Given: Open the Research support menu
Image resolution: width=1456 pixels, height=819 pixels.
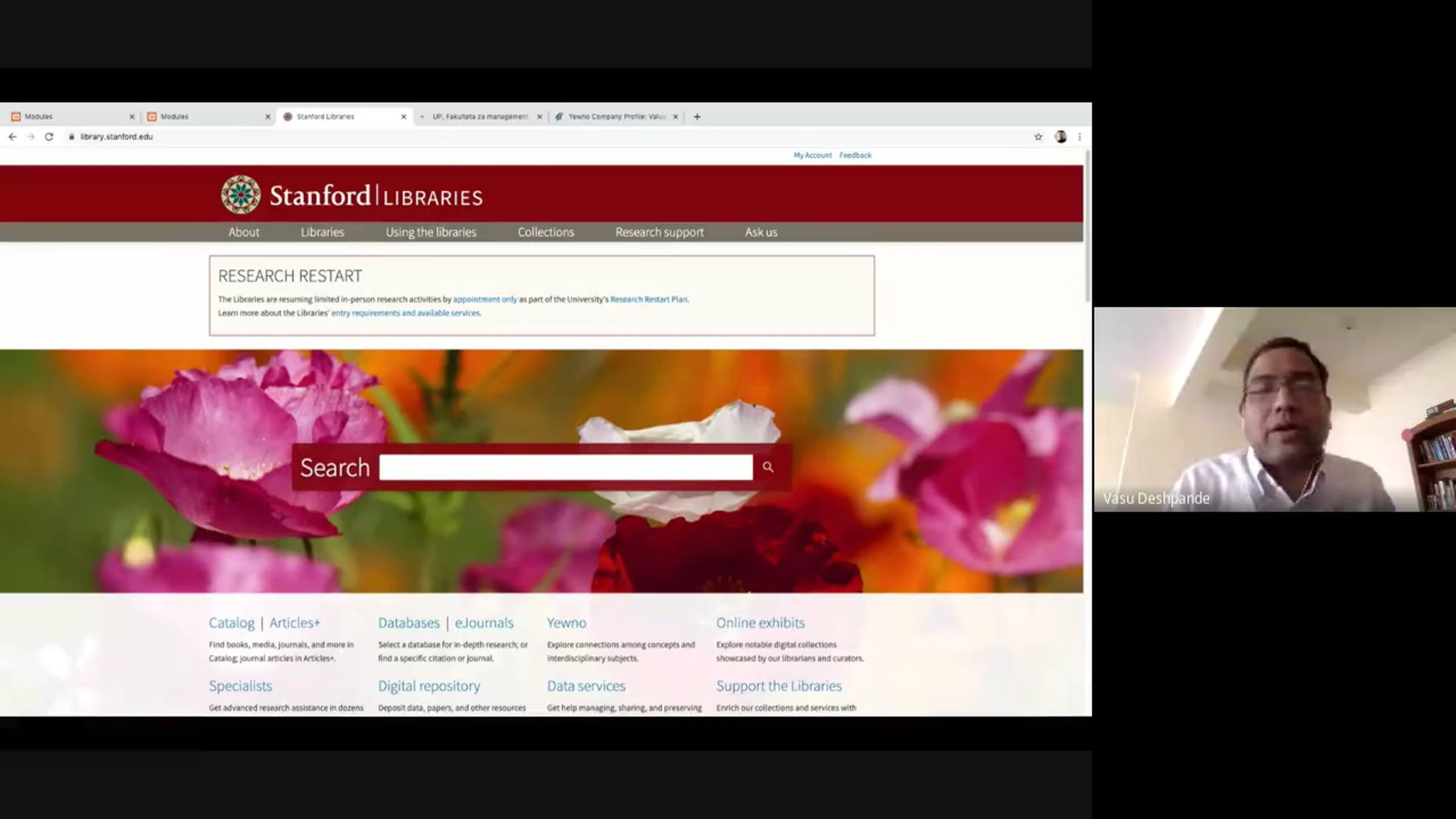Looking at the screenshot, I should [659, 232].
